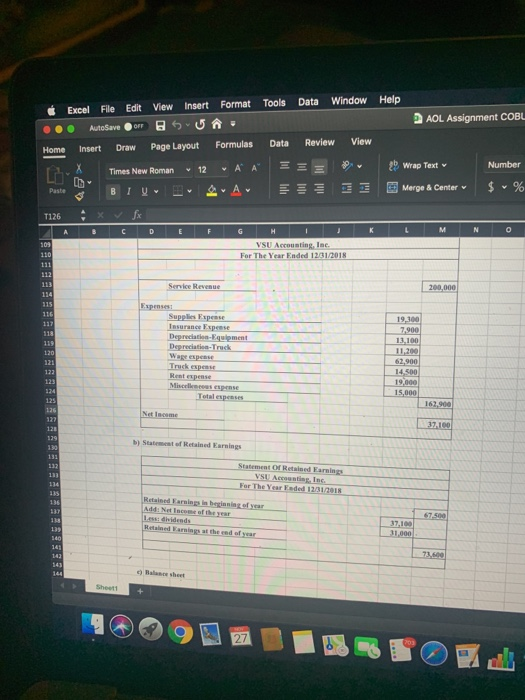Image resolution: width=525 pixels, height=700 pixels.
Task: Decrease the indent
Action: click(x=346, y=188)
